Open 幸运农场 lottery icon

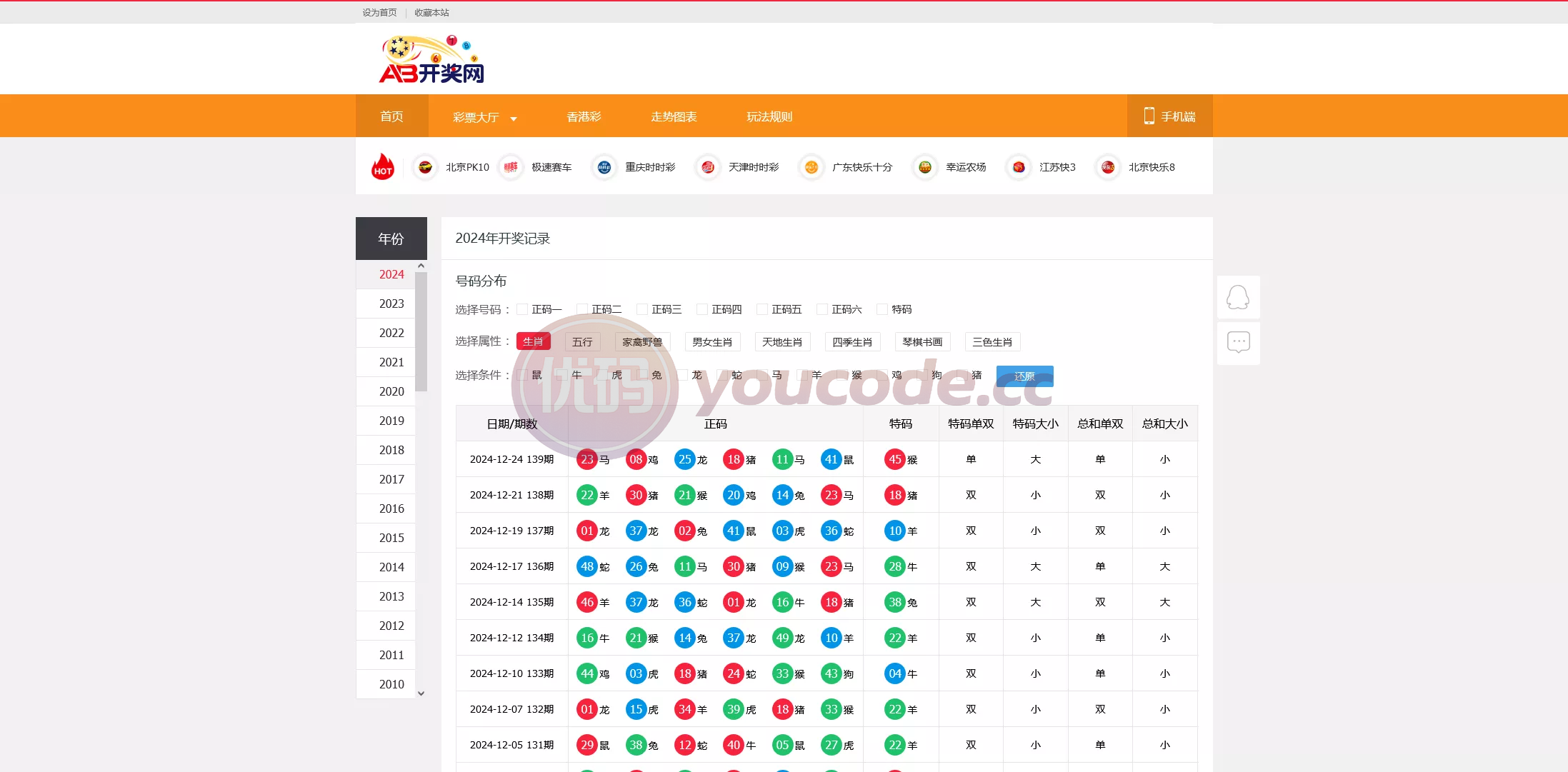pyautogui.click(x=925, y=167)
